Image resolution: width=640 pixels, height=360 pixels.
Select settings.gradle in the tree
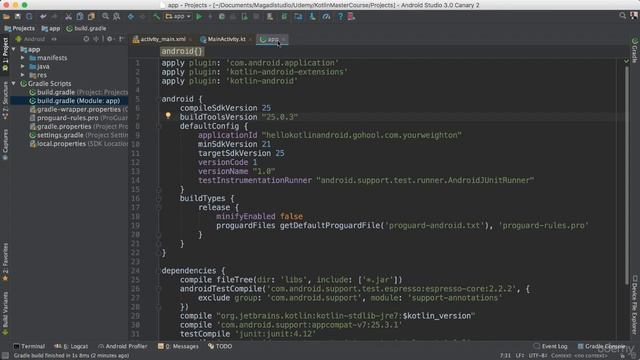coord(78,135)
